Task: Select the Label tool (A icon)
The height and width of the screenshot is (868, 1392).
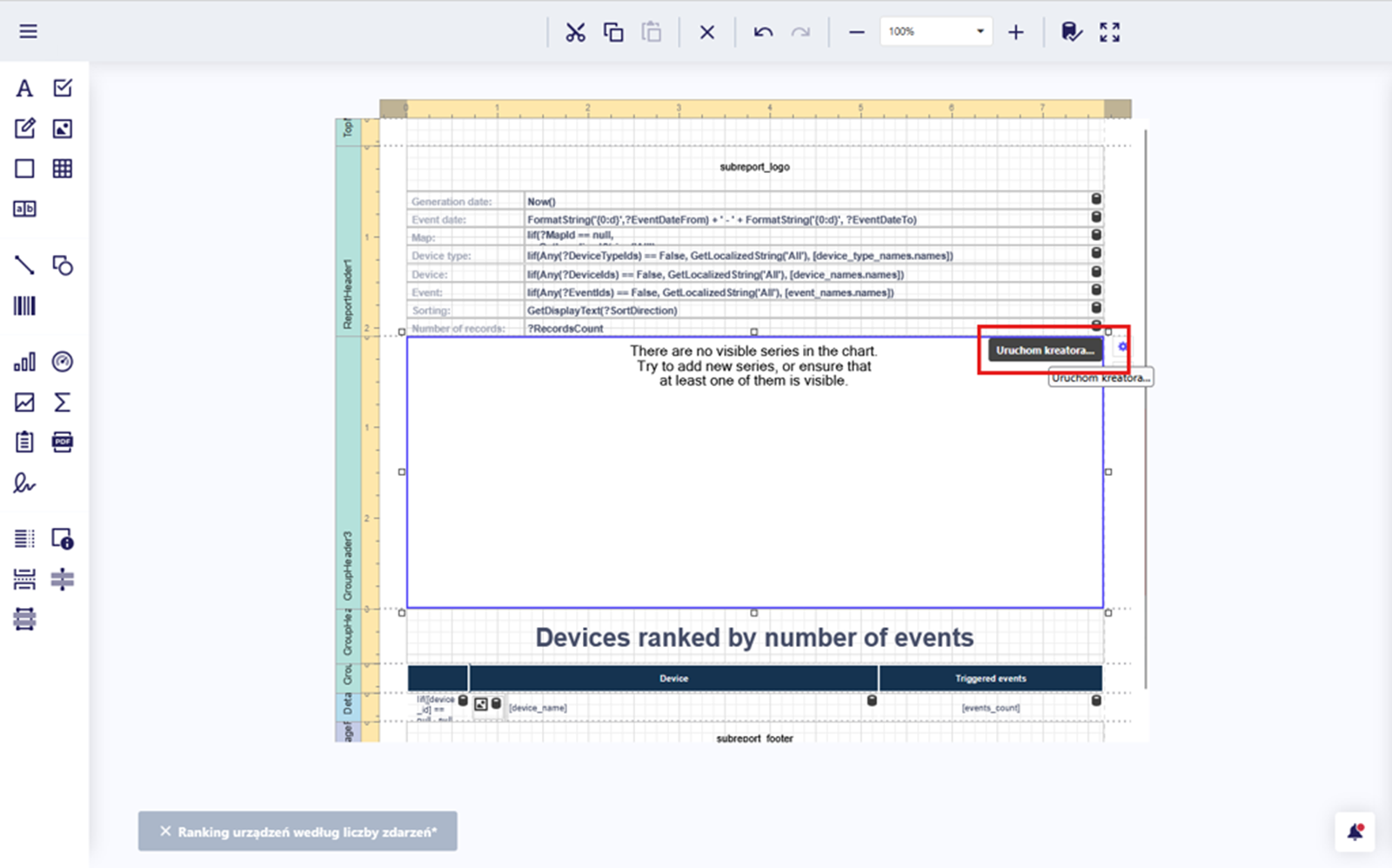Action: (24, 89)
